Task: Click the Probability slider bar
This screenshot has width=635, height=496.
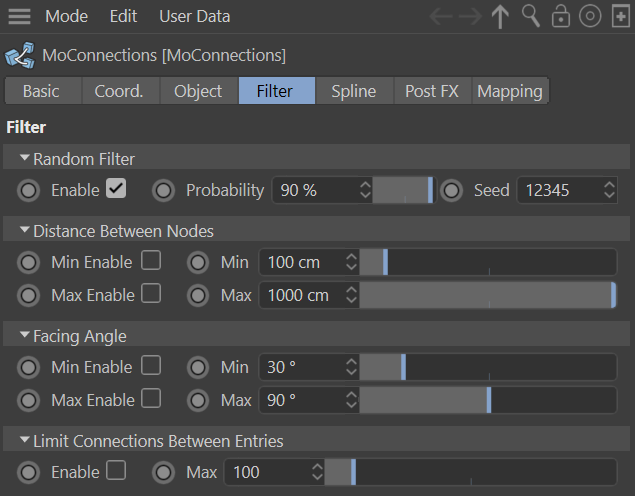Action: point(402,190)
